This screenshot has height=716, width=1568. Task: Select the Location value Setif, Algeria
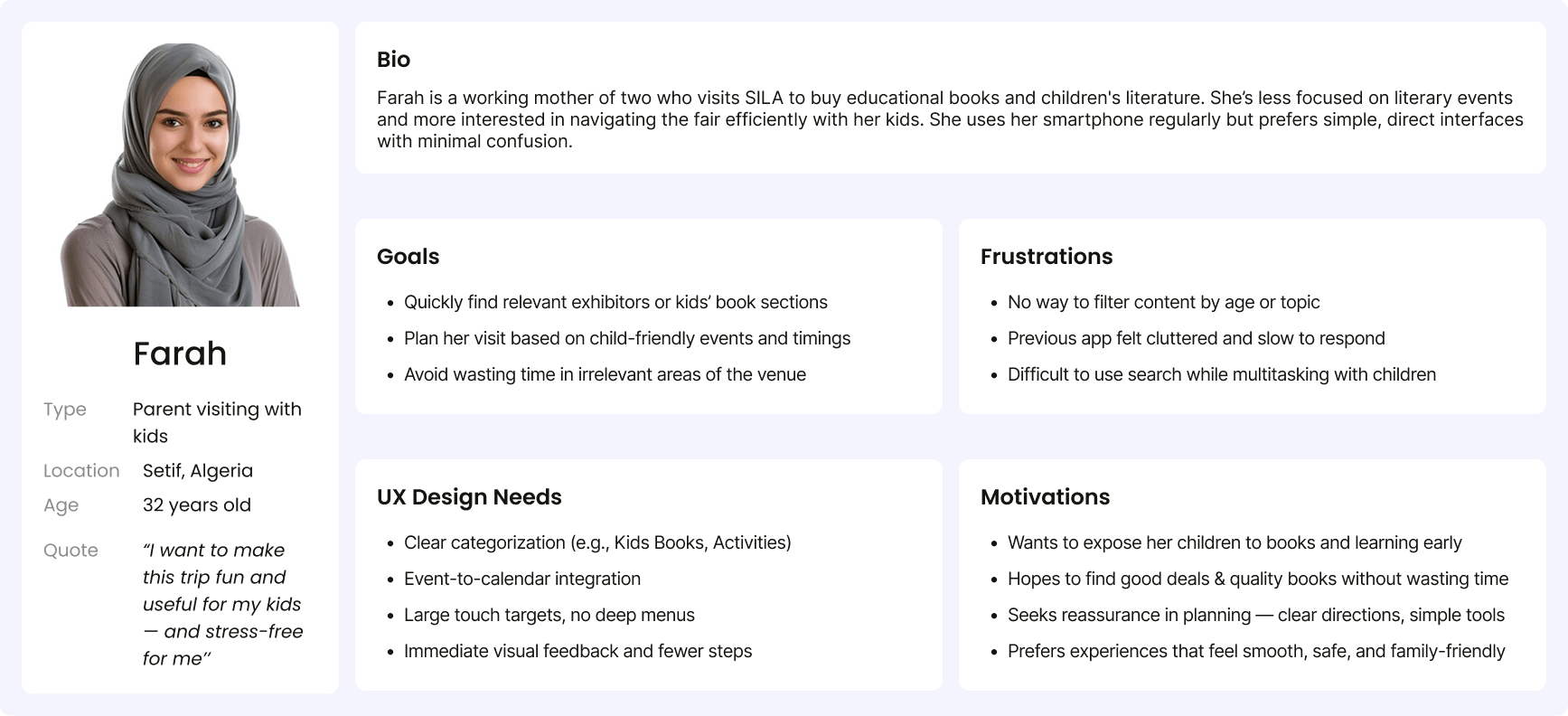pos(198,471)
